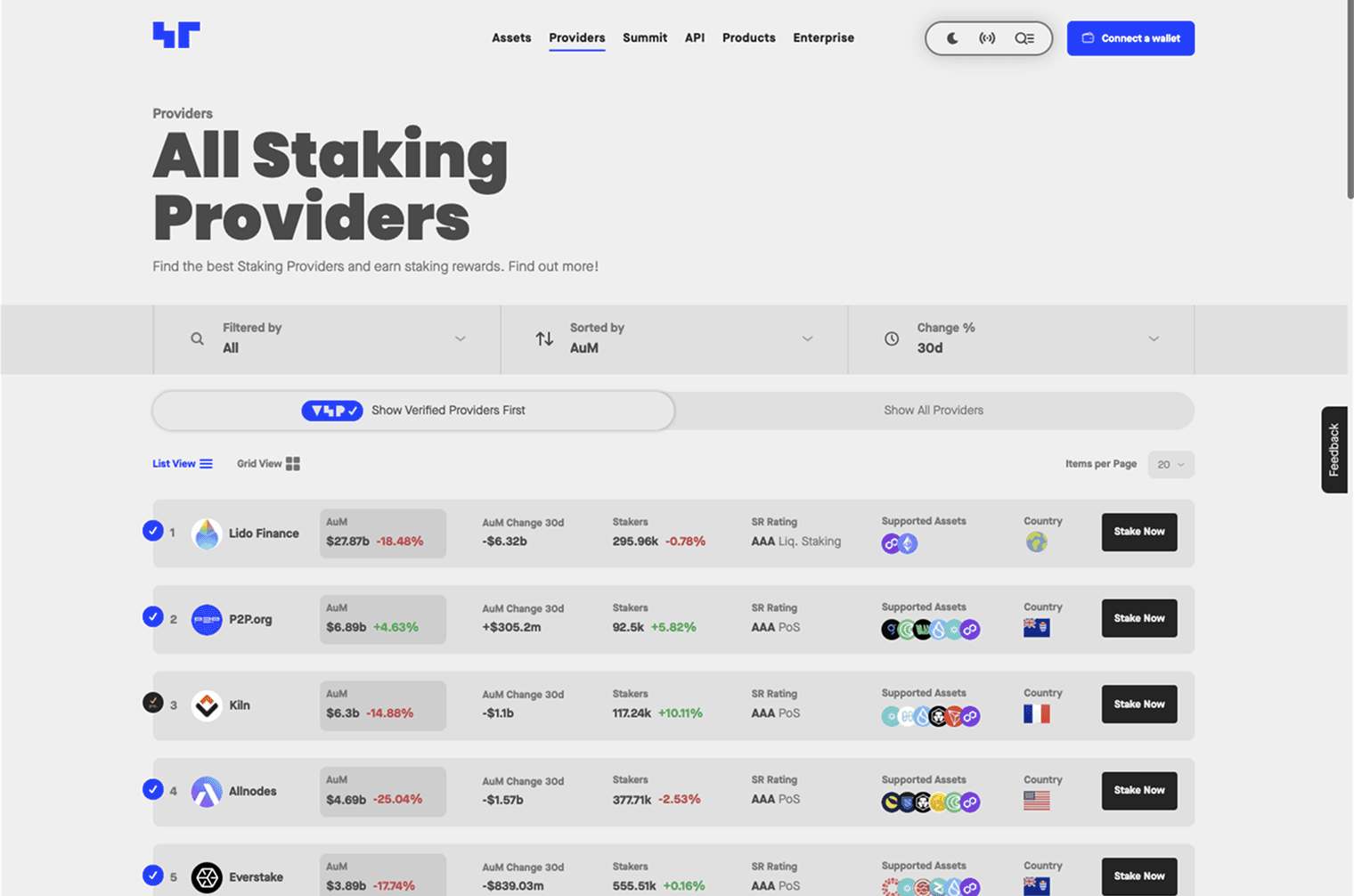
Task: Click Kiln France flag icon
Action: pos(1037,713)
